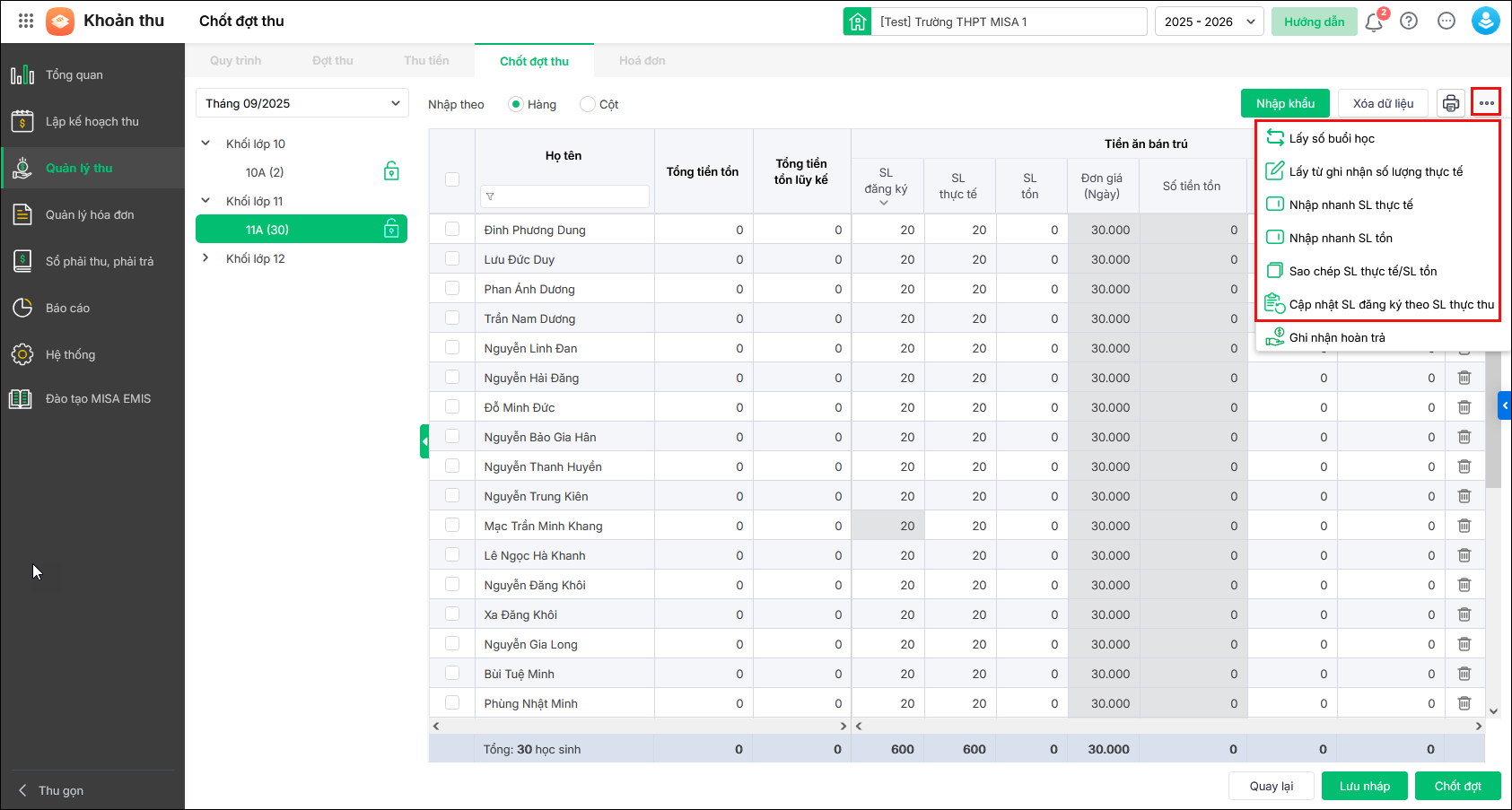Screen dimensions: 1512x810
Task: Switch to the Thu tiền tab
Action: click(x=426, y=61)
